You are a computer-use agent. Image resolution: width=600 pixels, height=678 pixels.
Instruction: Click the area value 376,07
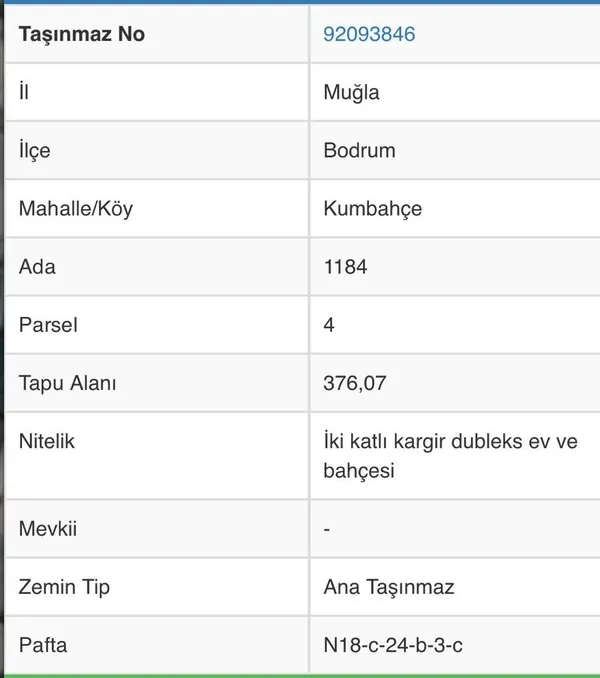[355, 383]
